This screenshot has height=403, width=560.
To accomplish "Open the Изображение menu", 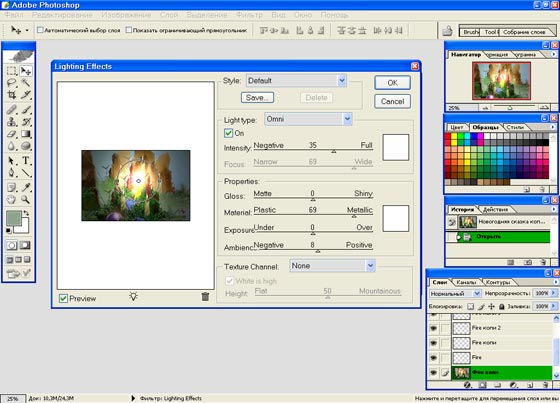I will 126,15.
